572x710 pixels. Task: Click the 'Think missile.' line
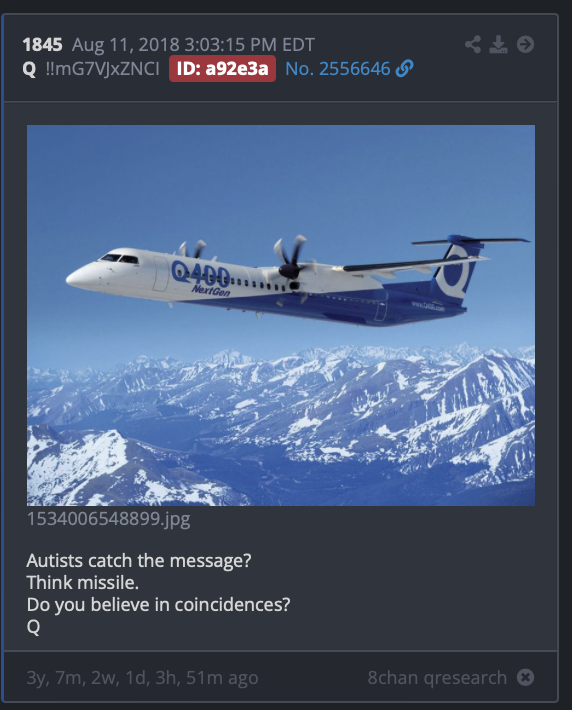(83, 582)
